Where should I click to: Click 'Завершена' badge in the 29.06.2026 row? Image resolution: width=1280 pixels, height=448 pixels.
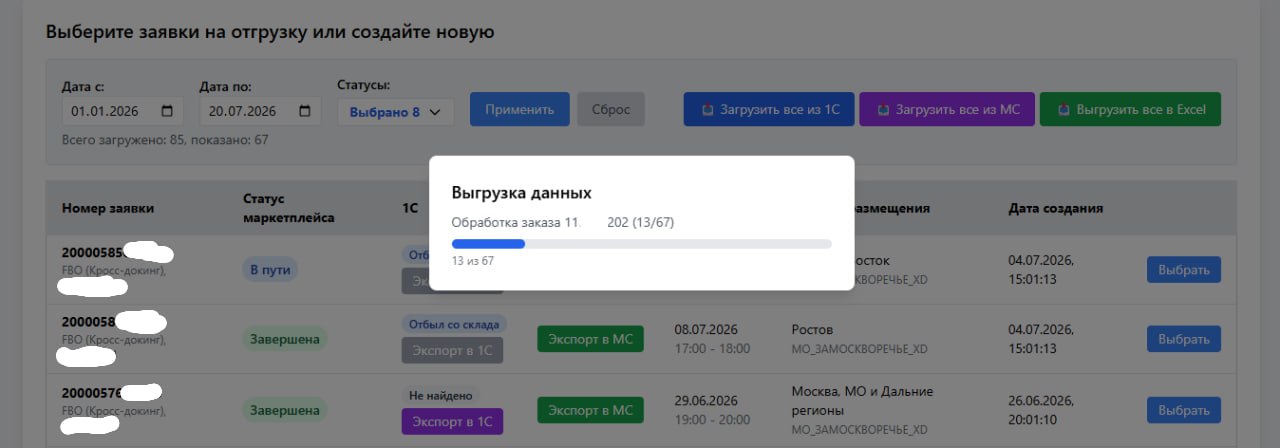(x=285, y=409)
